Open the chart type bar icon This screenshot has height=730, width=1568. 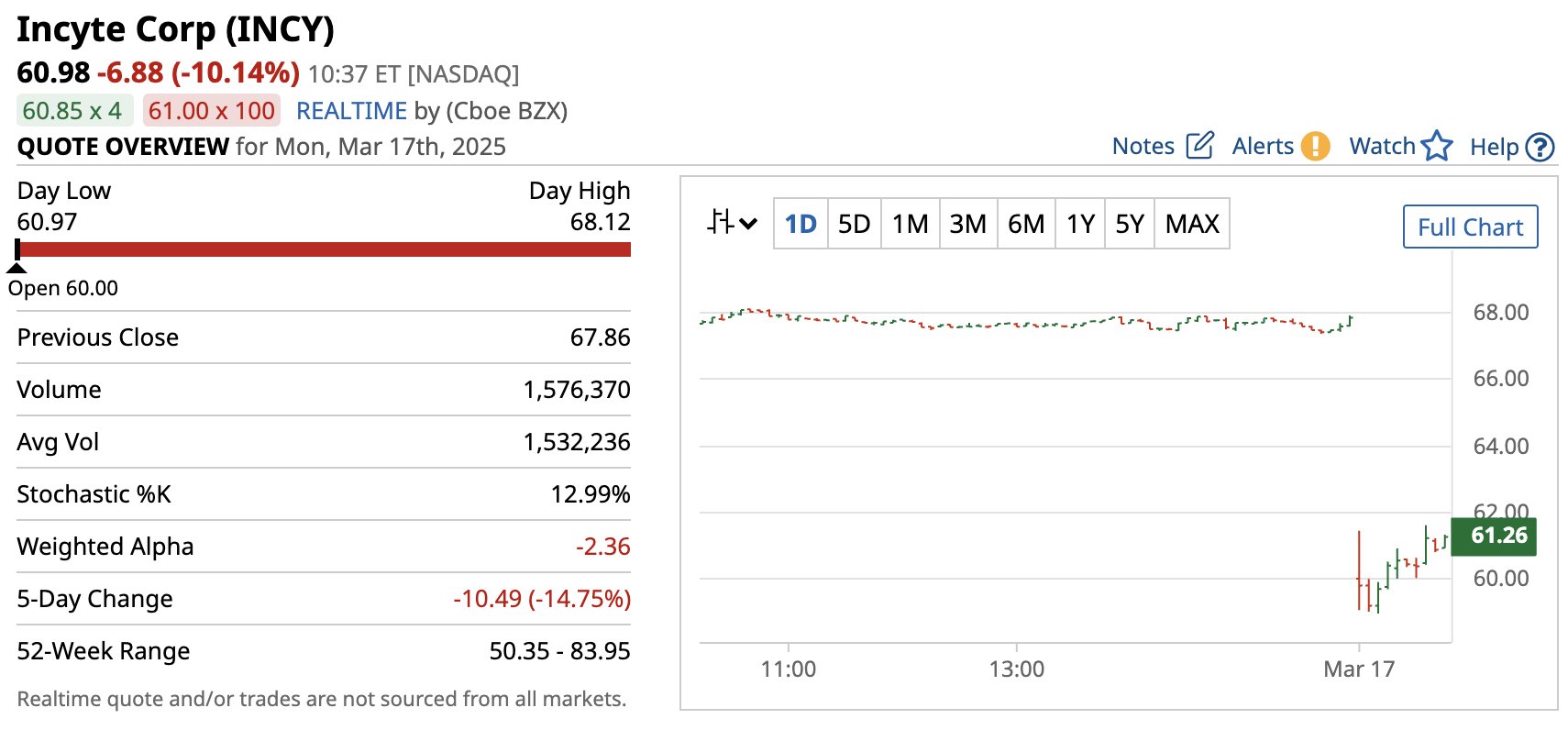click(721, 223)
